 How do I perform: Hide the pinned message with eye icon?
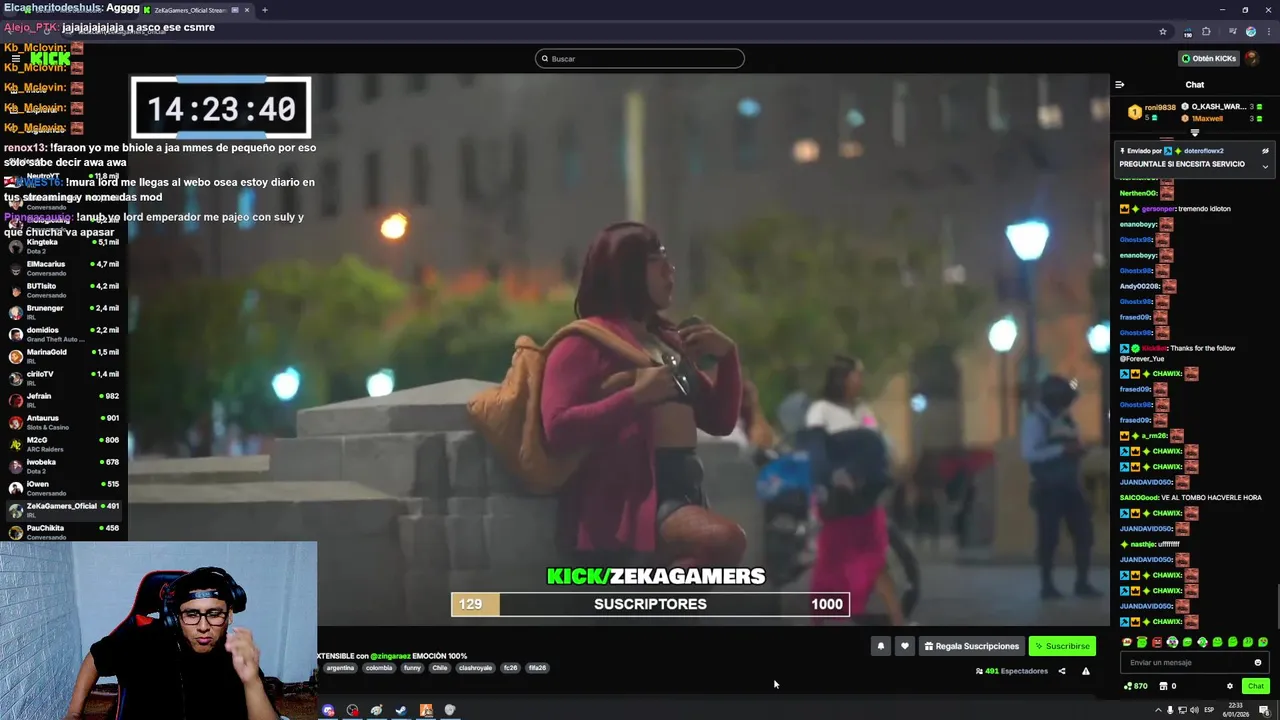pos(1265,151)
